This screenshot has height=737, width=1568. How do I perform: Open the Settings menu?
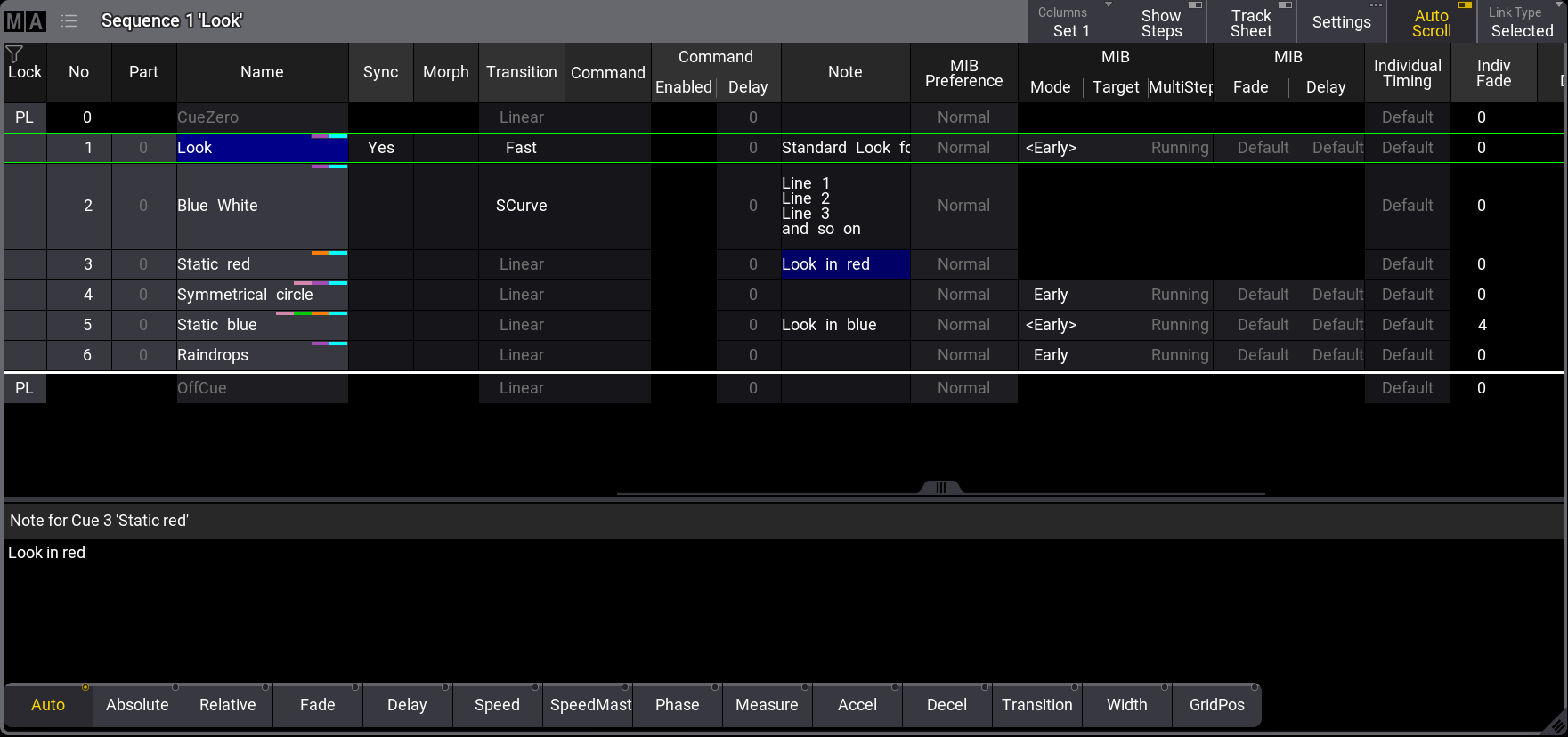pos(1341,22)
